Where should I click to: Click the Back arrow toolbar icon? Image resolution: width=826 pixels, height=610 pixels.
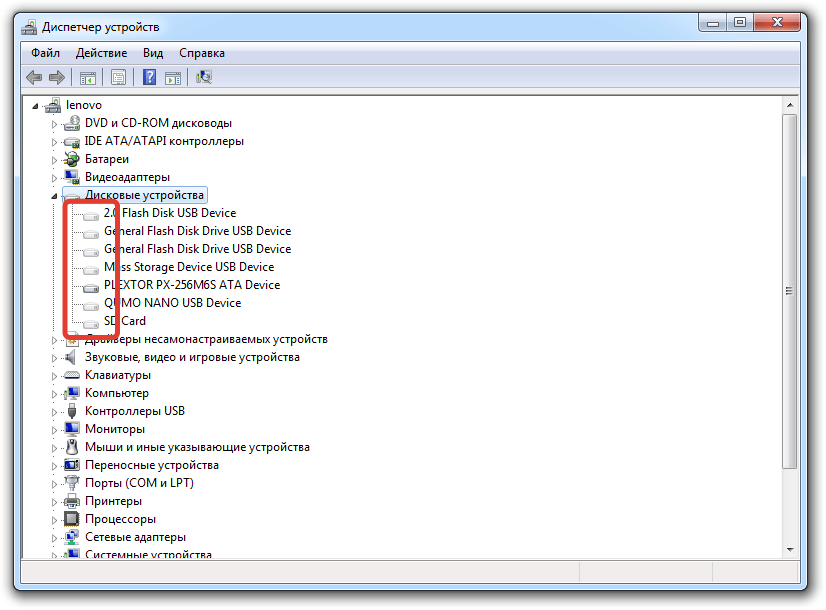34,78
